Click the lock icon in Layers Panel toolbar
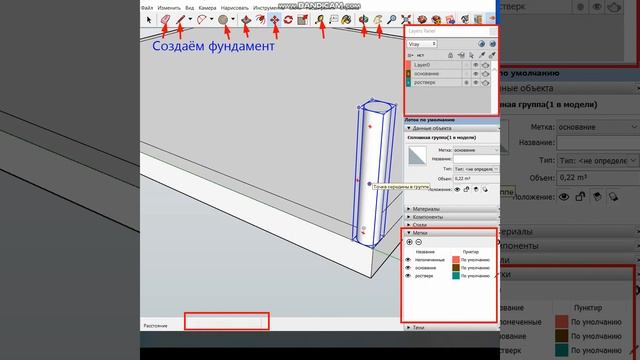640x360 pixels. coord(450,55)
